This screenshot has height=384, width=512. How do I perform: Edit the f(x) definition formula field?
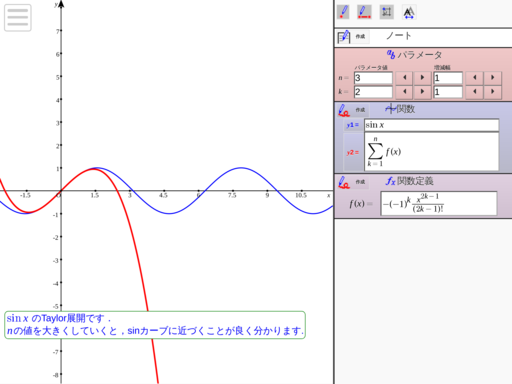[x=439, y=203]
